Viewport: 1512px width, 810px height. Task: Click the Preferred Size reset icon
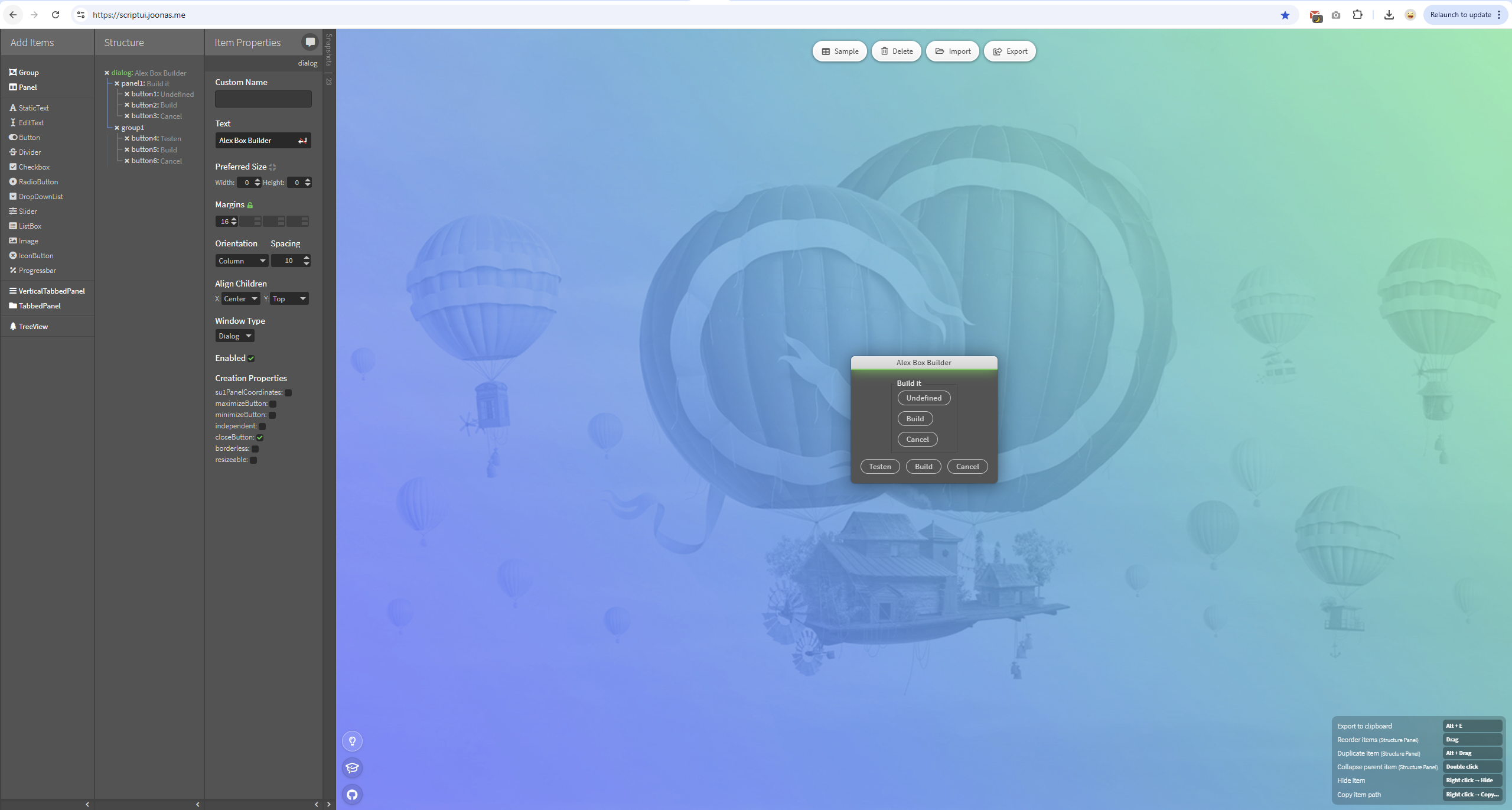tap(272, 167)
